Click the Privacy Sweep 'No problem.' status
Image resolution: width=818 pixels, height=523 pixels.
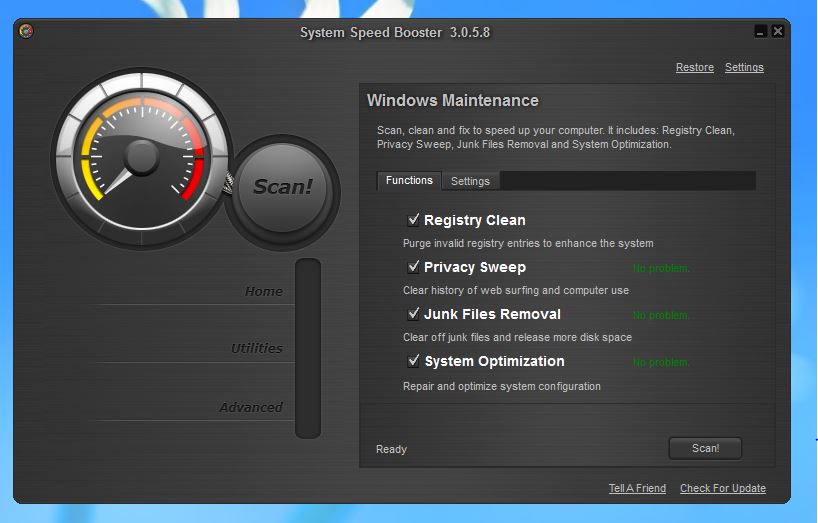click(x=661, y=269)
